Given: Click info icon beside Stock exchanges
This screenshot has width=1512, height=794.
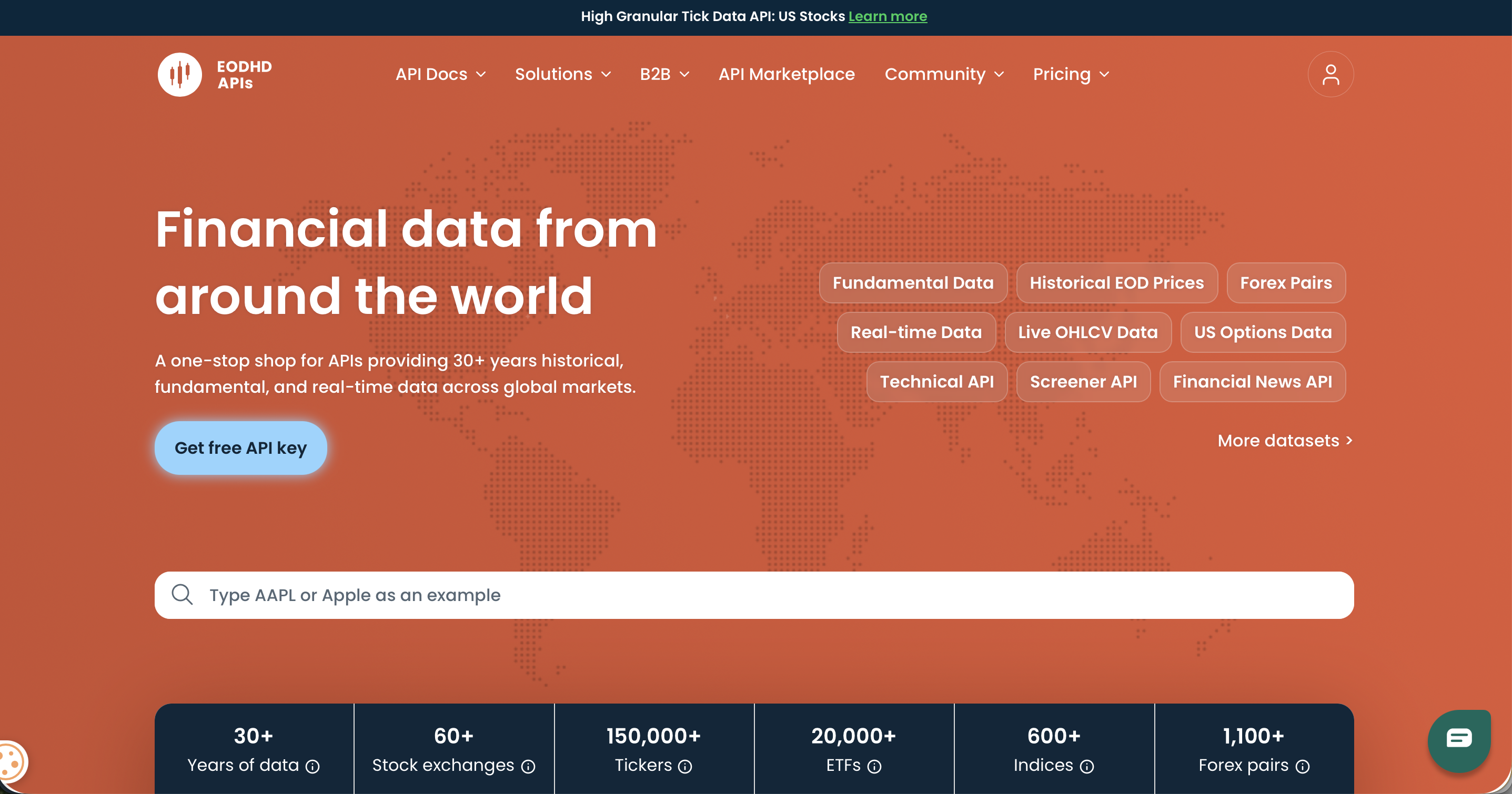Looking at the screenshot, I should (528, 767).
